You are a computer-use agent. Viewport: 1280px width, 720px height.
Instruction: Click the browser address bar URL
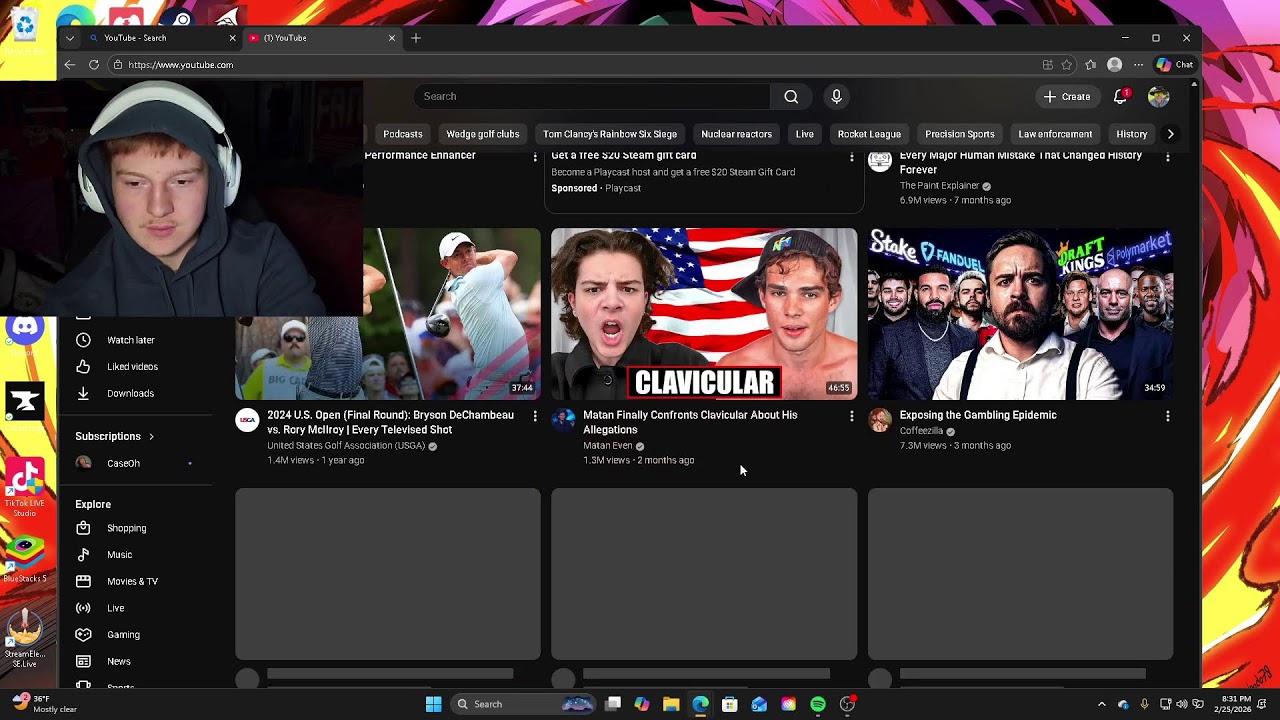[x=180, y=64]
